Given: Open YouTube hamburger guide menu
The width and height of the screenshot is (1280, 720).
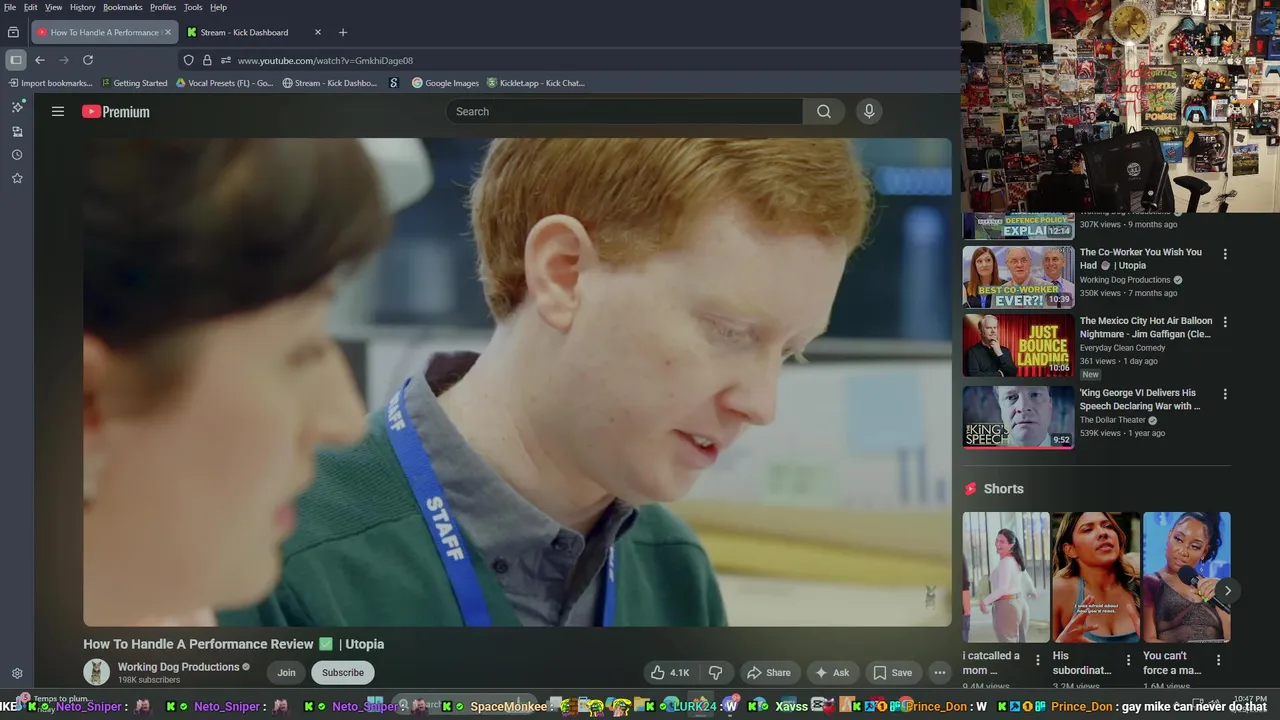Looking at the screenshot, I should (x=58, y=112).
